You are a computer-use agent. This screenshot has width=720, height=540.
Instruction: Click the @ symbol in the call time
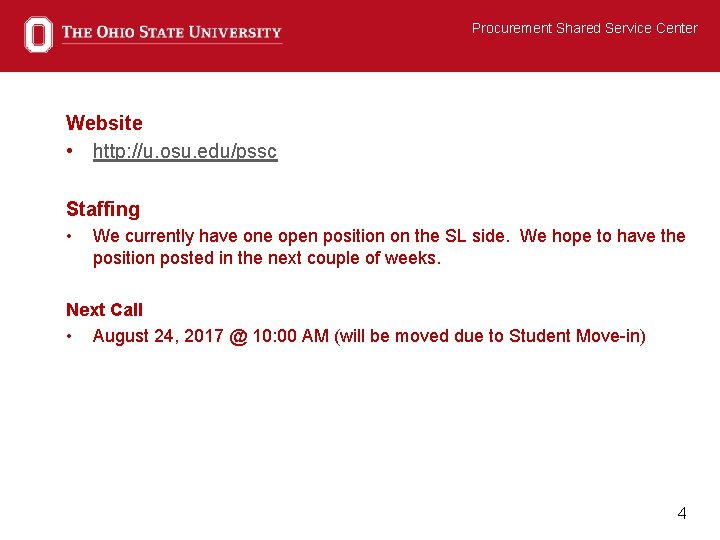tap(238, 337)
